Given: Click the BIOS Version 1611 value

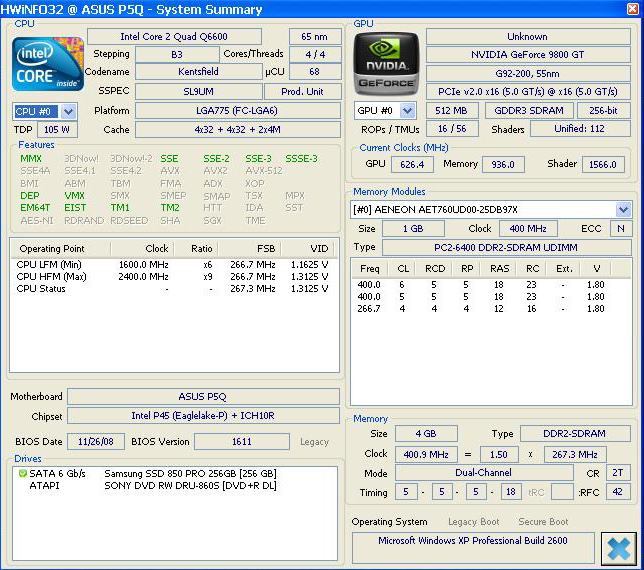Looking at the screenshot, I should tap(242, 442).
